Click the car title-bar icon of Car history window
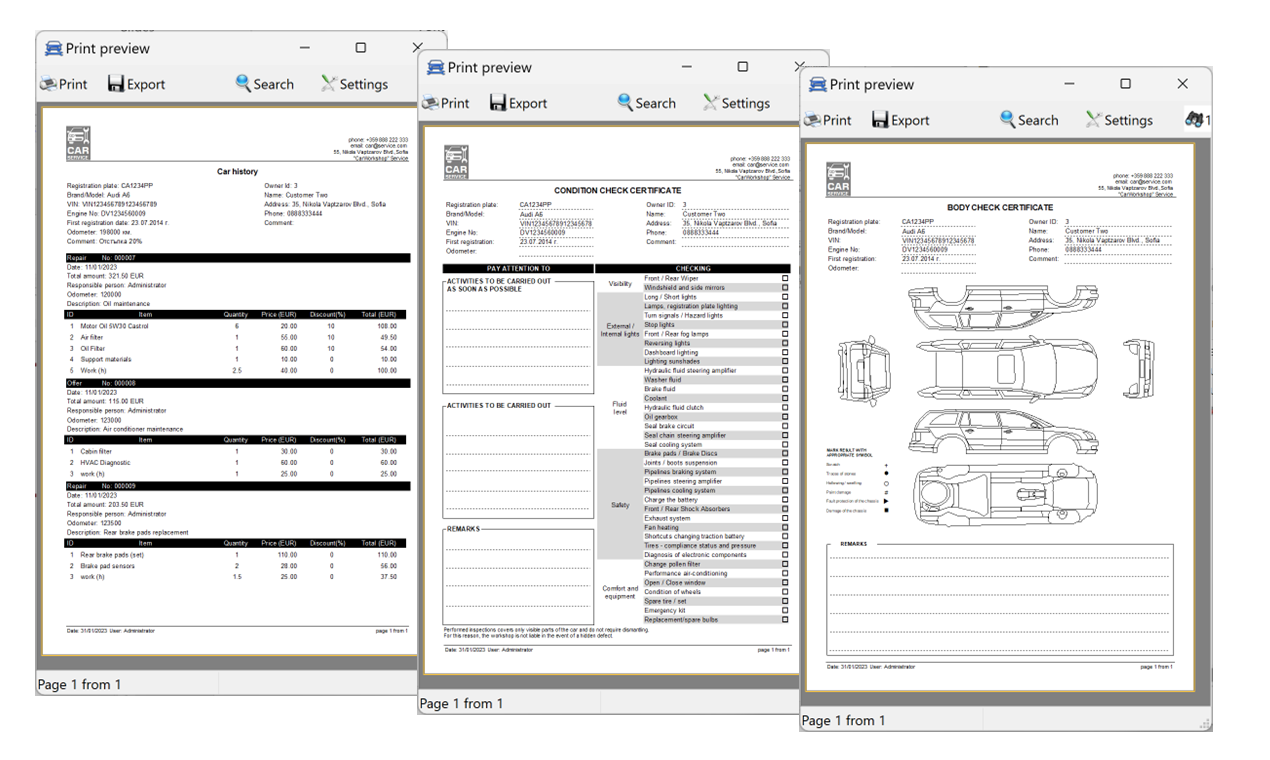This screenshot has width=1270, height=760. coord(53,48)
